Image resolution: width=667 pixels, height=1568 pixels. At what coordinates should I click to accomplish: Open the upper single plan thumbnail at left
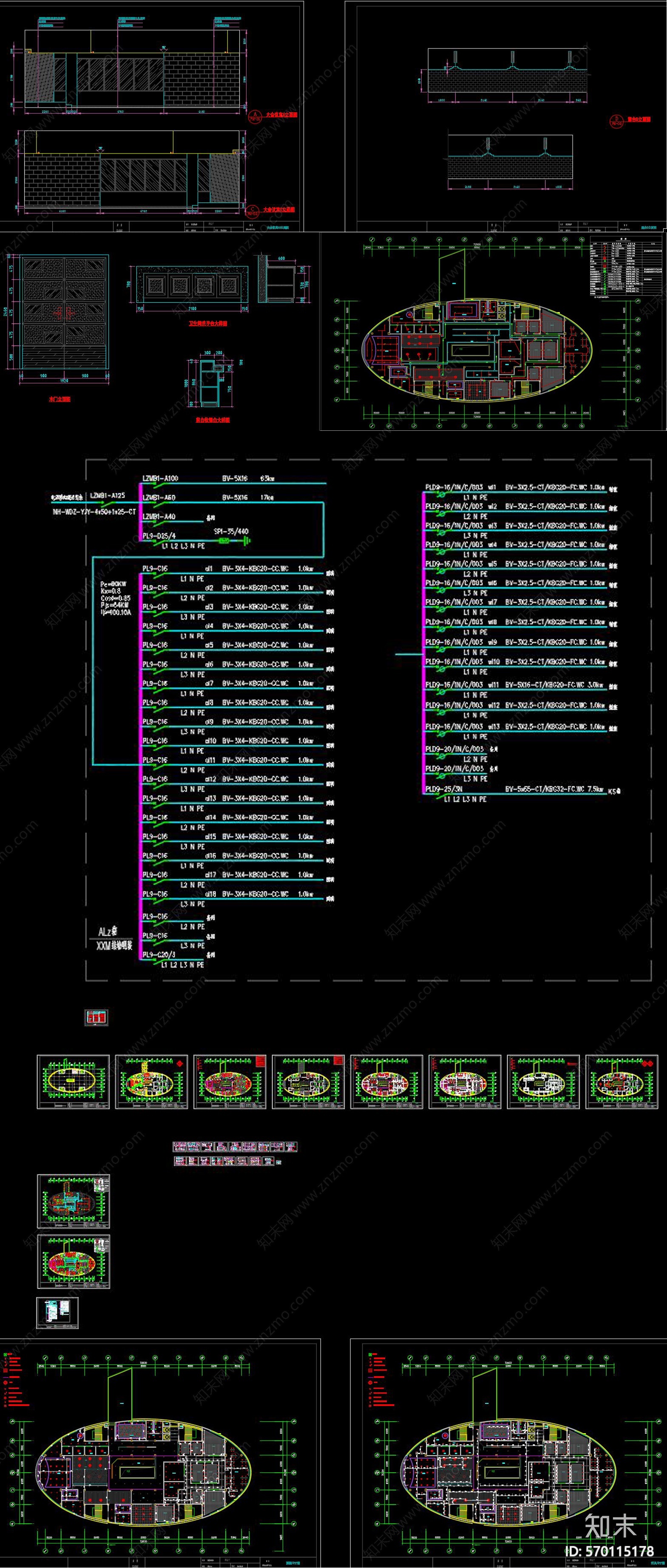pos(74,1201)
